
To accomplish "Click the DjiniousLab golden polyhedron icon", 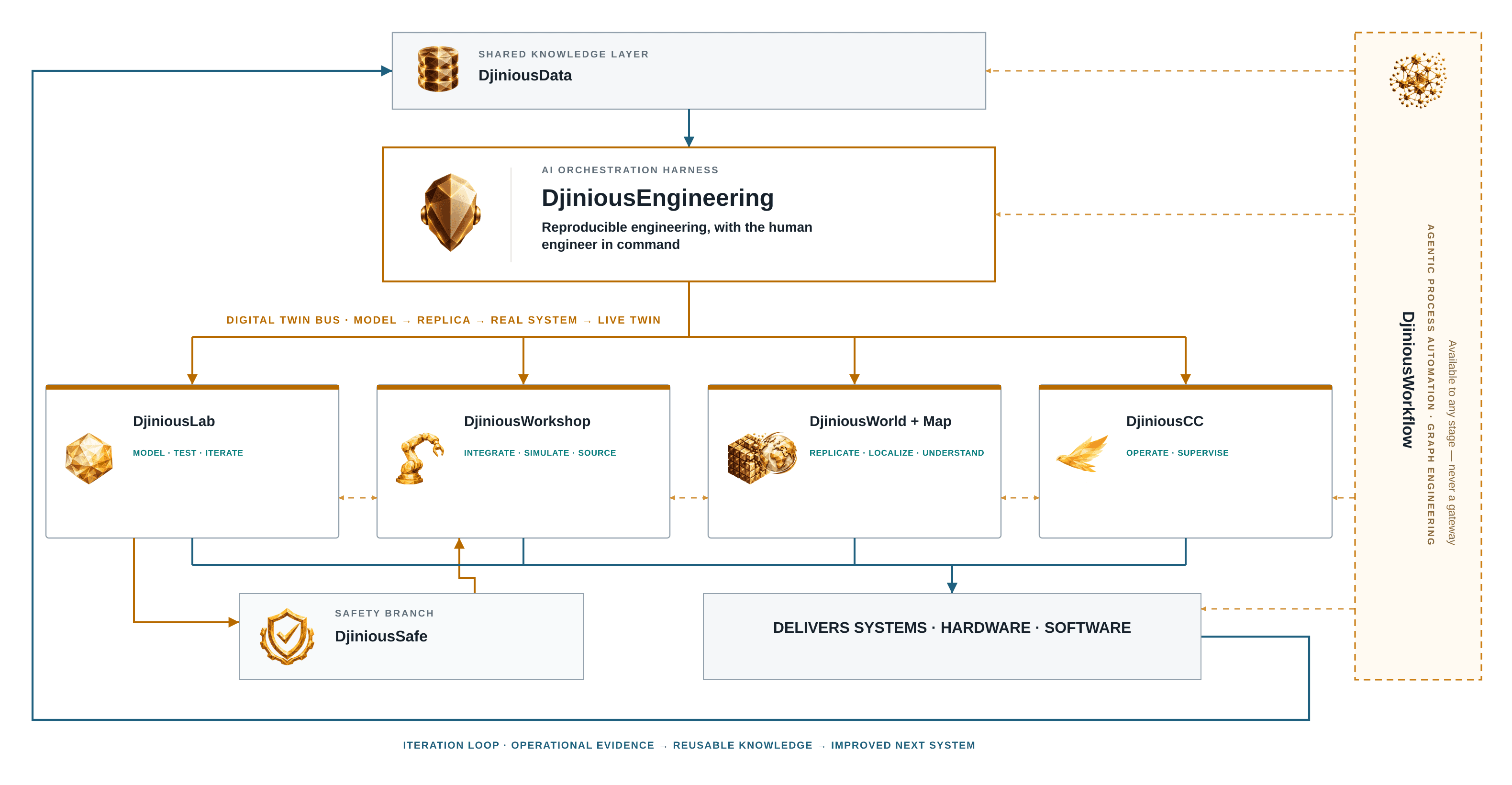I will click(89, 459).
